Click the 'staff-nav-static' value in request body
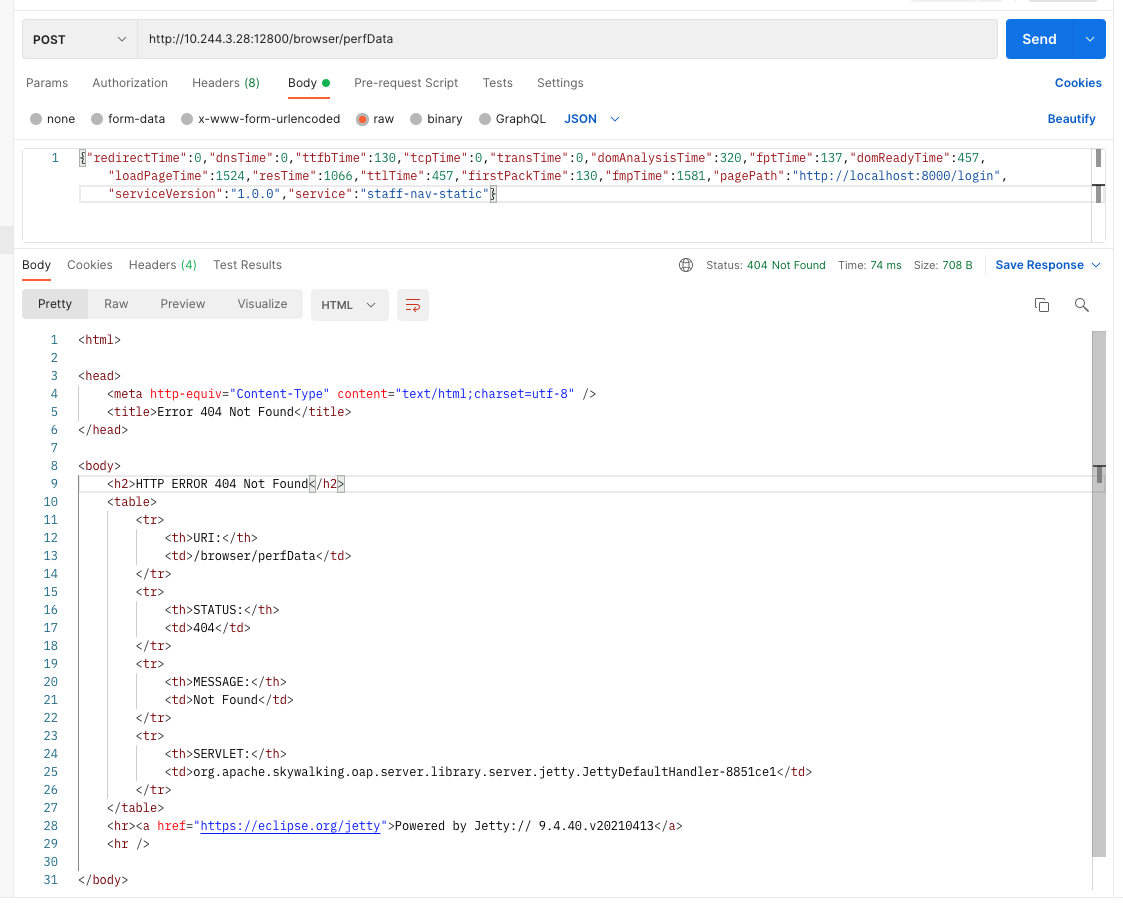The width and height of the screenshot is (1123, 904). click(x=428, y=194)
